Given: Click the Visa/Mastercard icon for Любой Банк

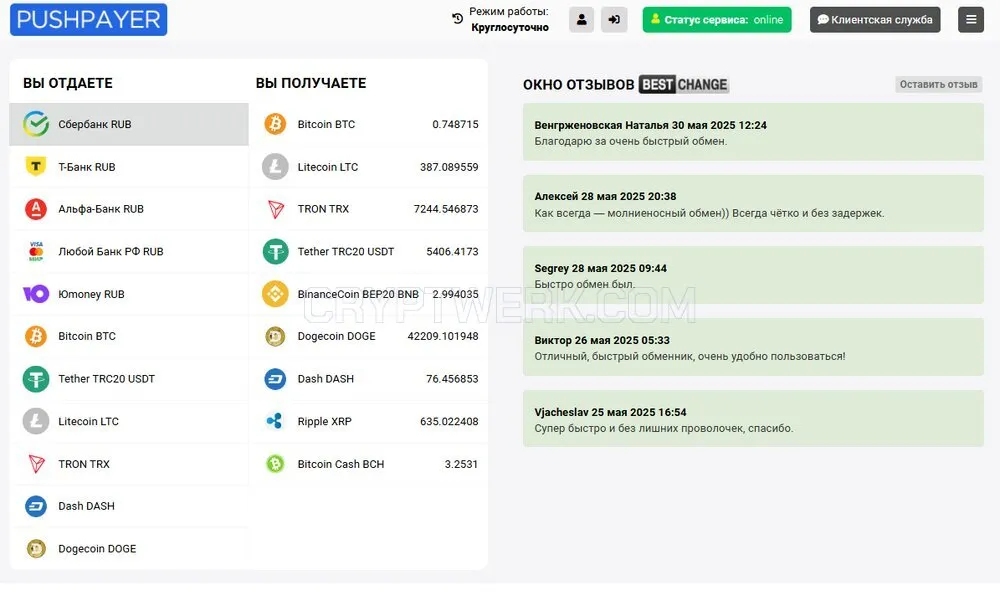Looking at the screenshot, I should pos(36,251).
